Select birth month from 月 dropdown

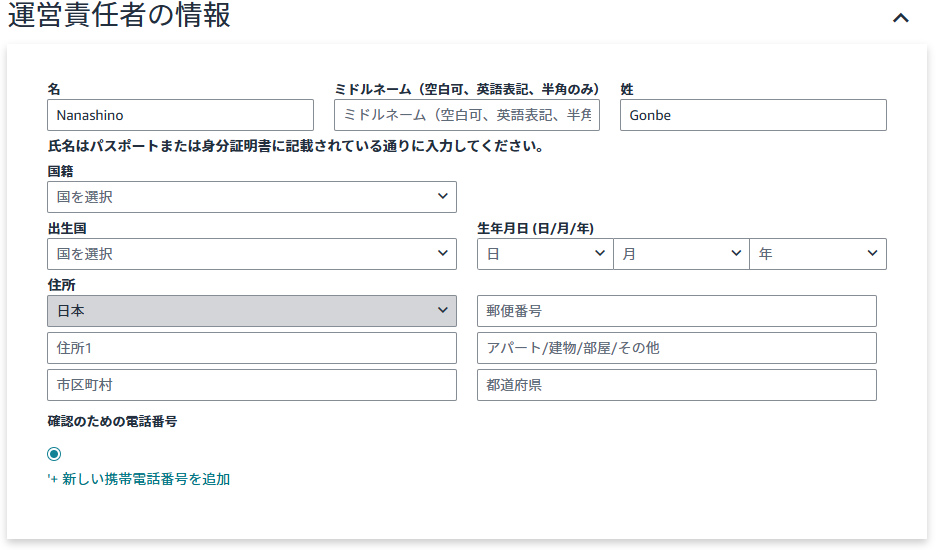[x=682, y=254]
